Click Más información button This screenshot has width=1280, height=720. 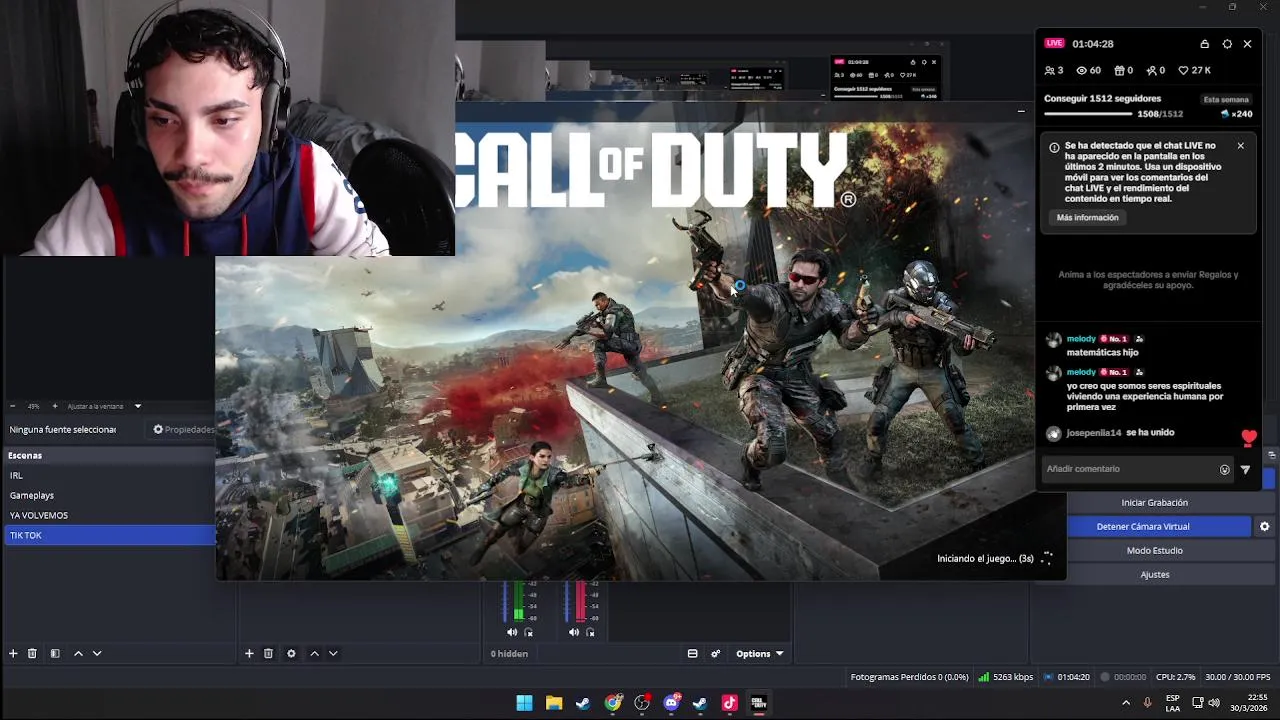pyautogui.click(x=1088, y=217)
